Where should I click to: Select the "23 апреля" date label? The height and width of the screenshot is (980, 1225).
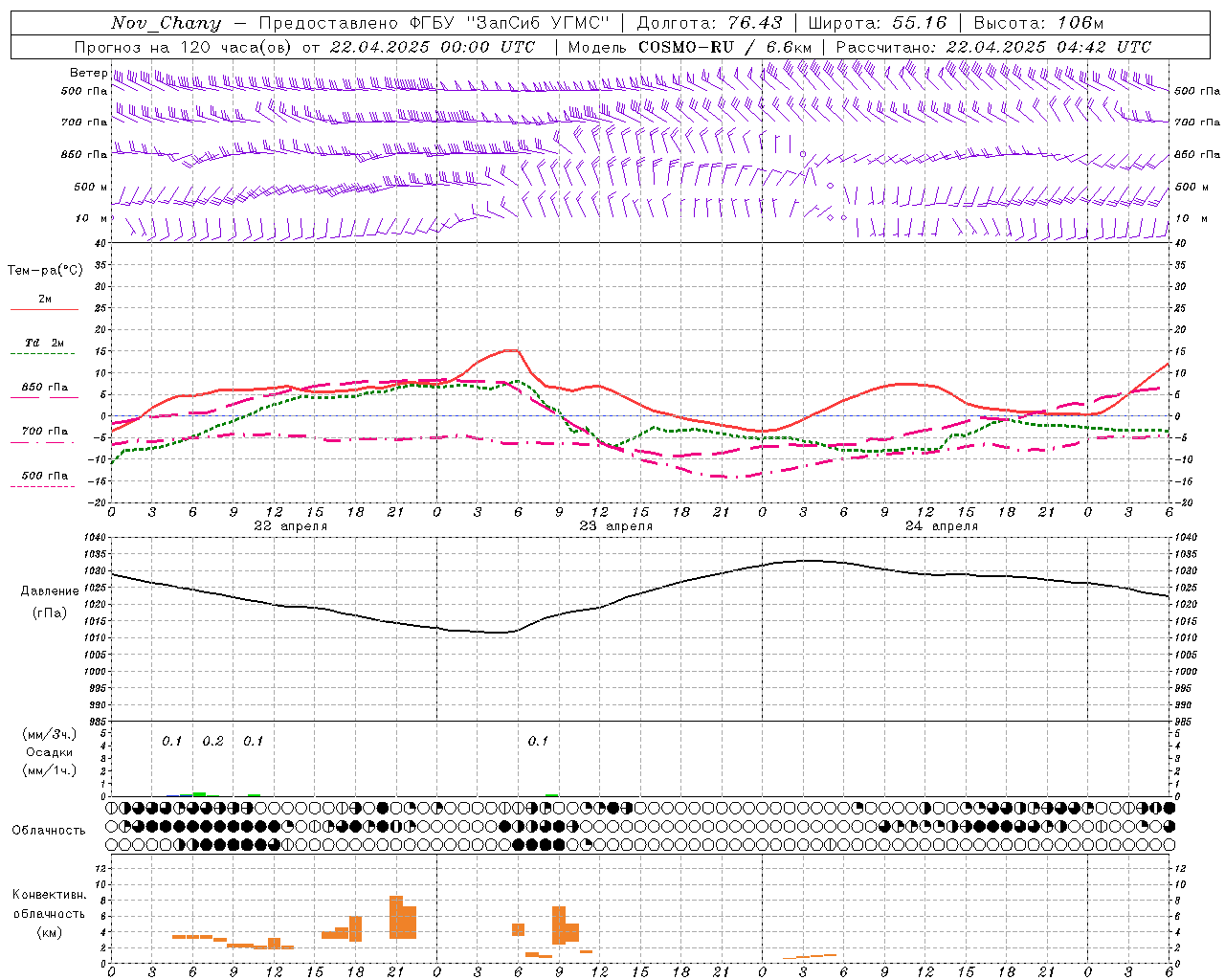(616, 526)
